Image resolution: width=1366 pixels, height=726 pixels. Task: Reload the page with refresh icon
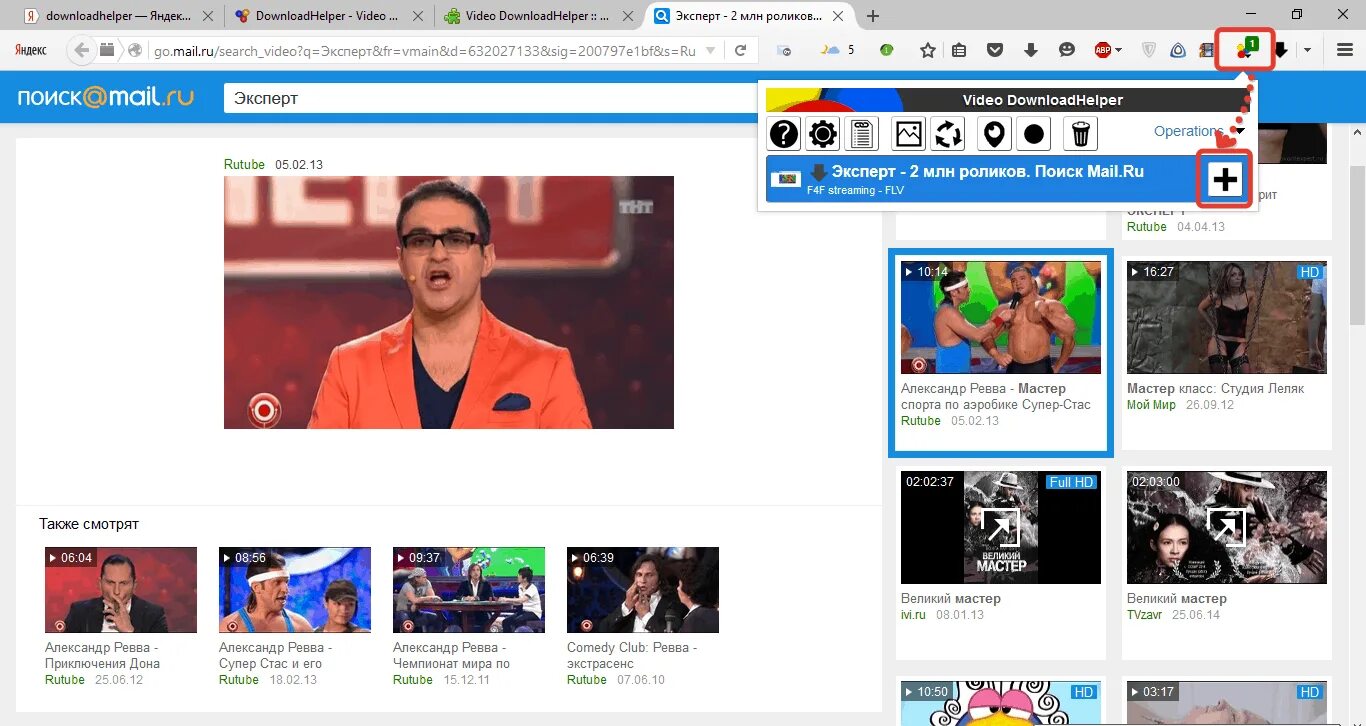pos(740,51)
